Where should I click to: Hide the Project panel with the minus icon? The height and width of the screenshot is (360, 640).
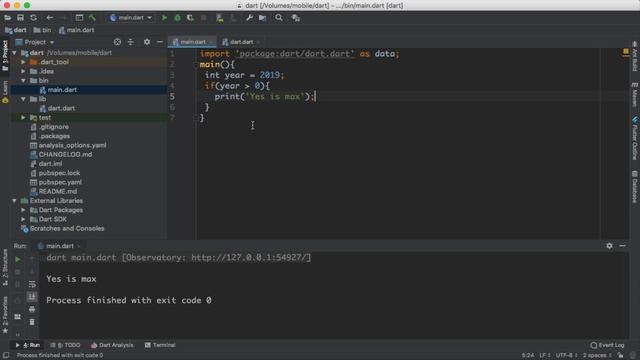[x=160, y=42]
